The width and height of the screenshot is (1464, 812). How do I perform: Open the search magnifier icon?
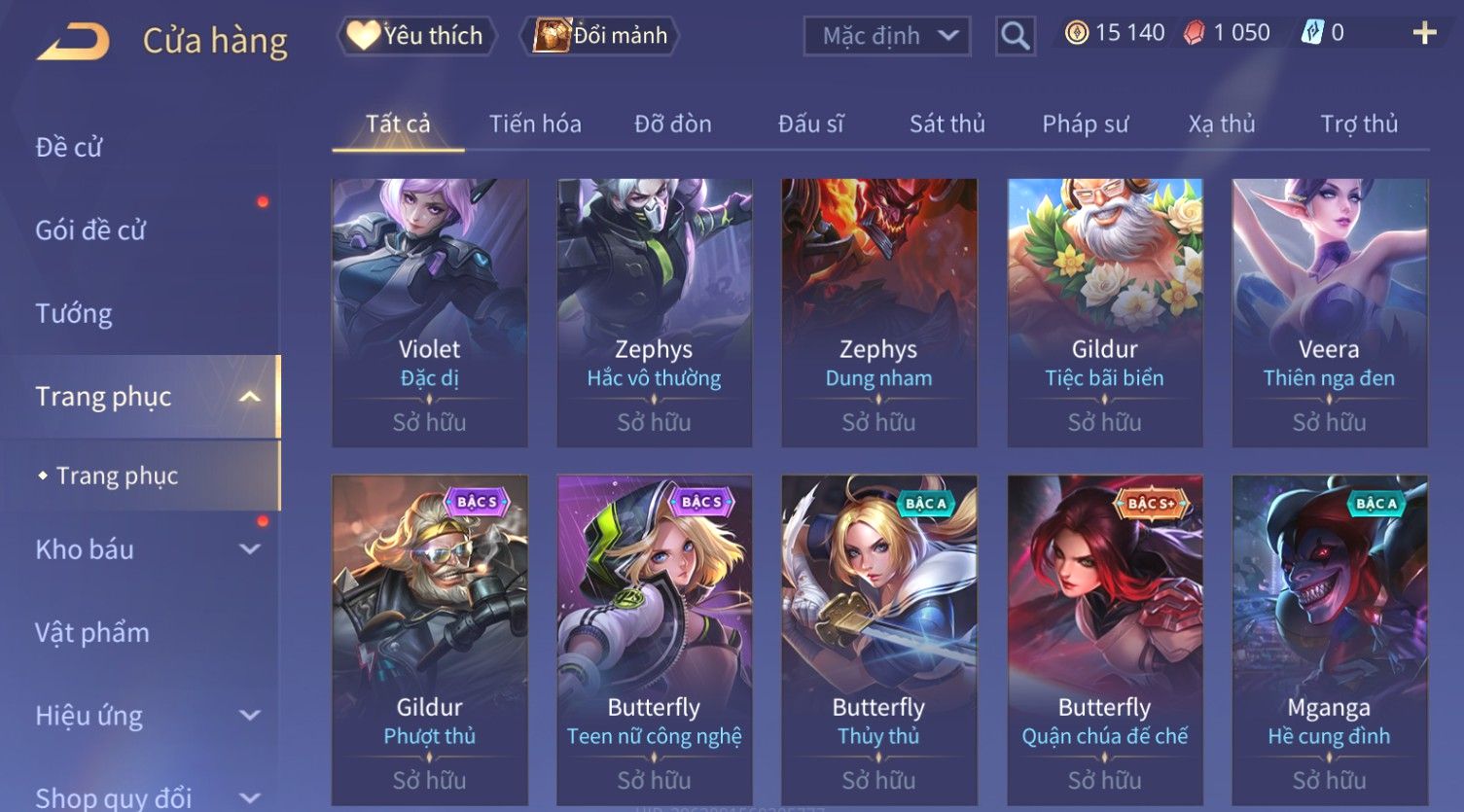[1015, 36]
